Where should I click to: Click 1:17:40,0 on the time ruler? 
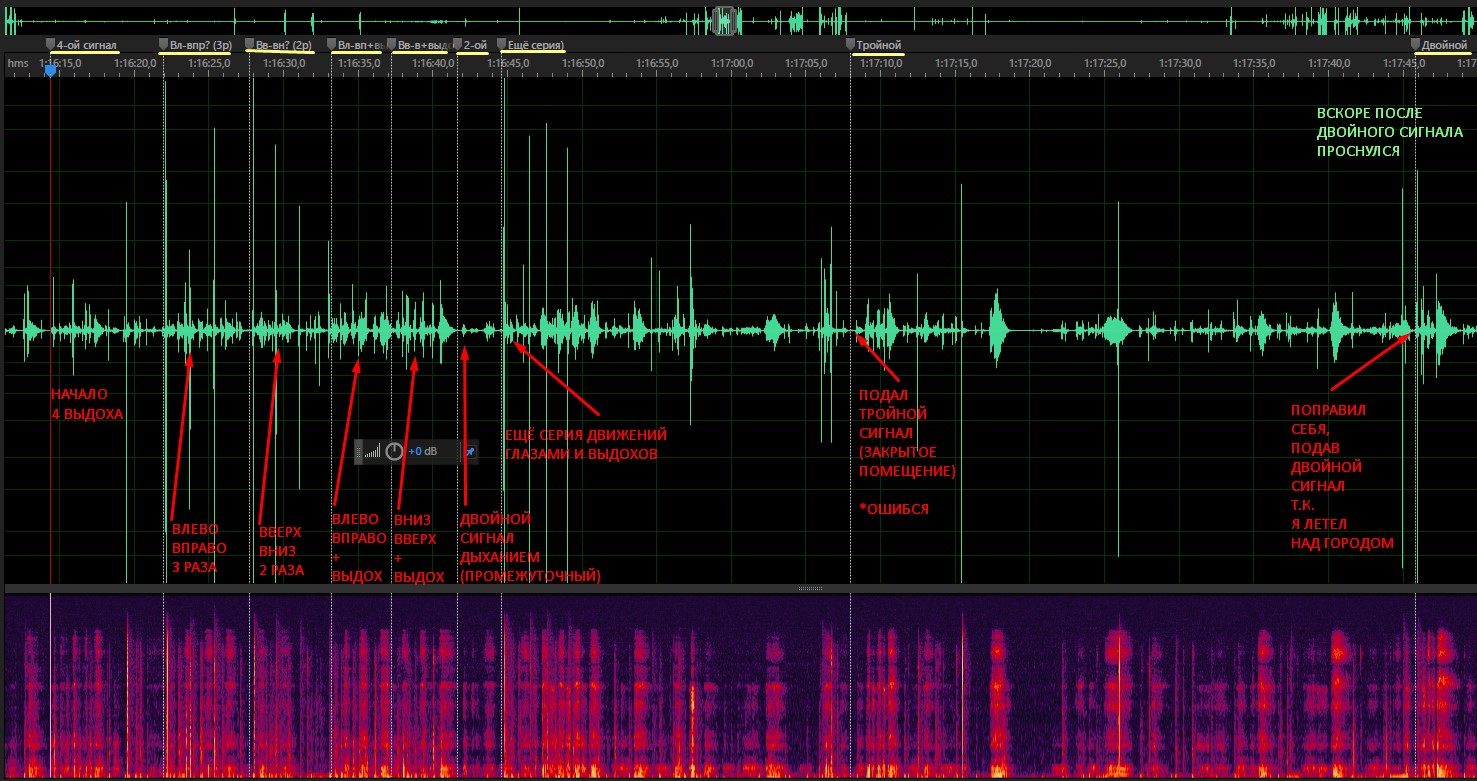[1328, 63]
